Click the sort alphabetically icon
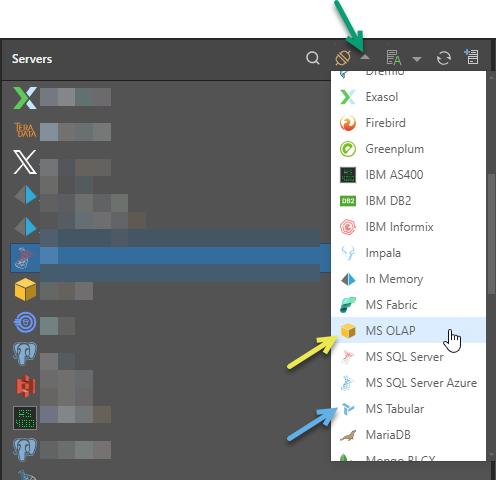The width and height of the screenshot is (496, 480). click(394, 58)
